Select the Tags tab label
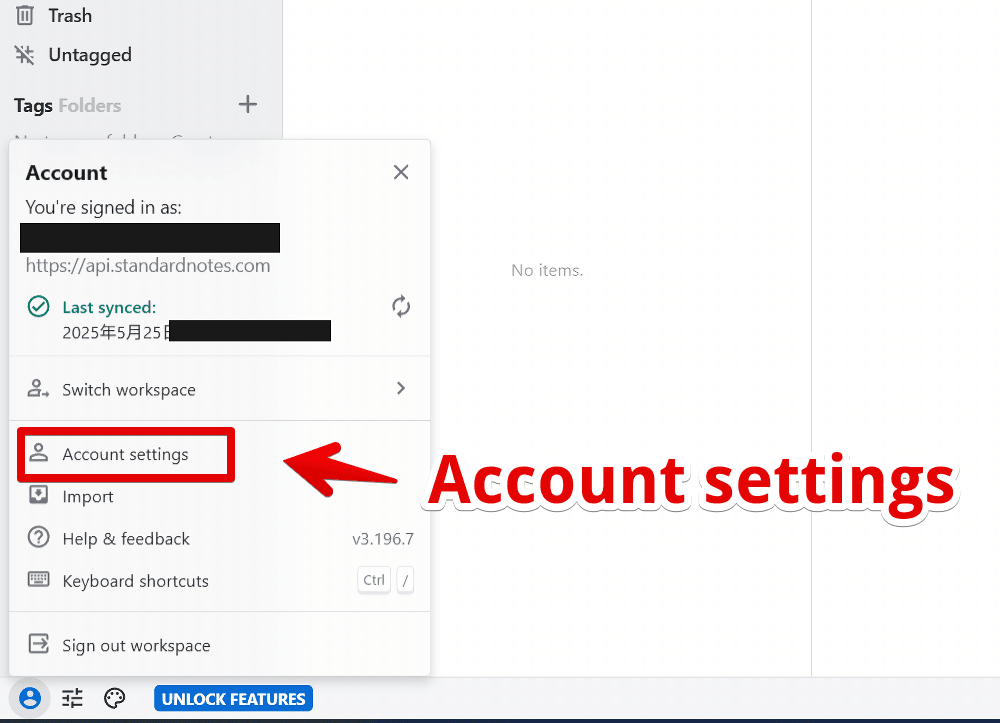Screen dimensions: 1000x723 33,105
